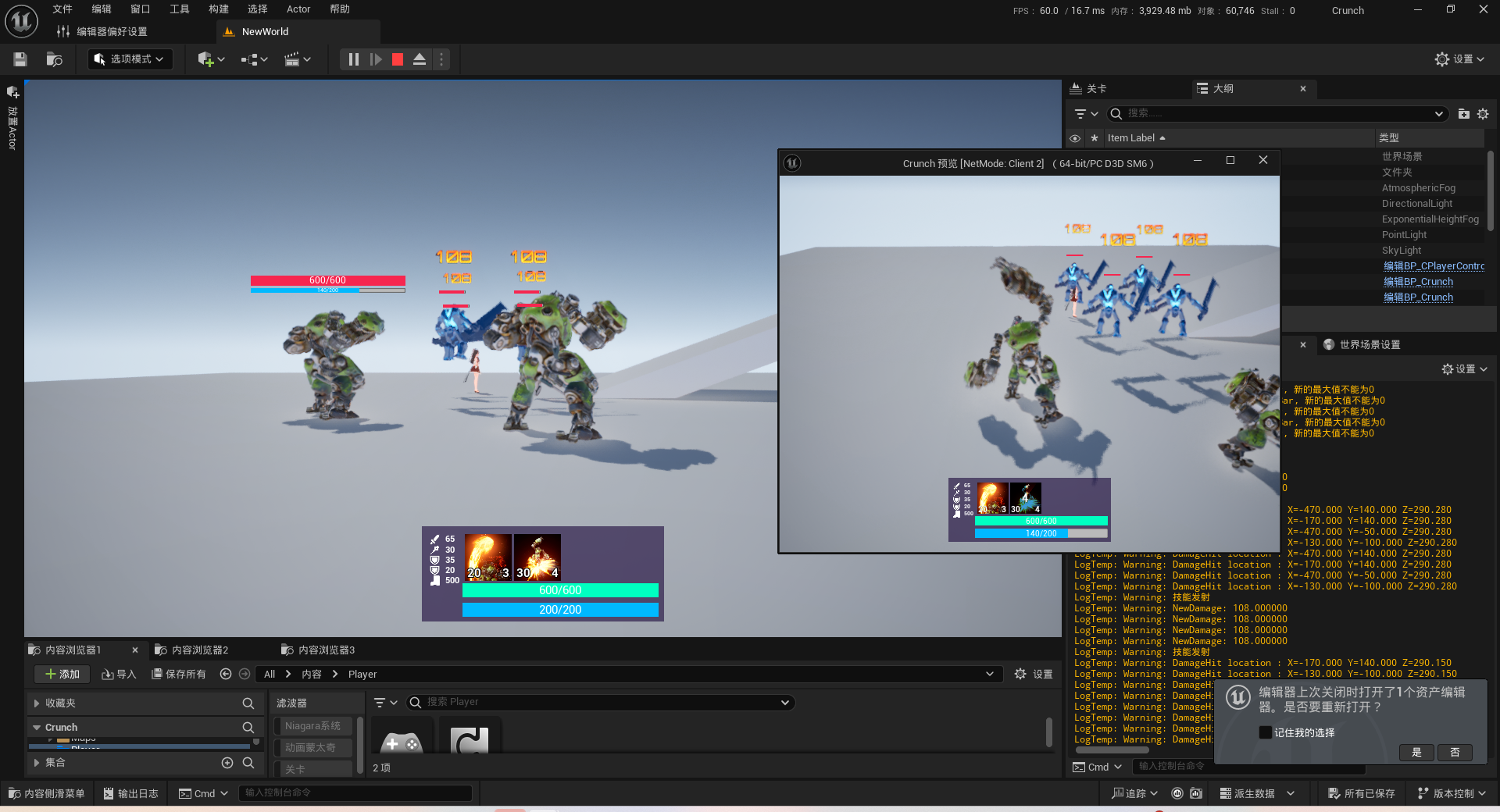Open the 选项模式 mode dropdown
The image size is (1500, 812).
(130, 59)
